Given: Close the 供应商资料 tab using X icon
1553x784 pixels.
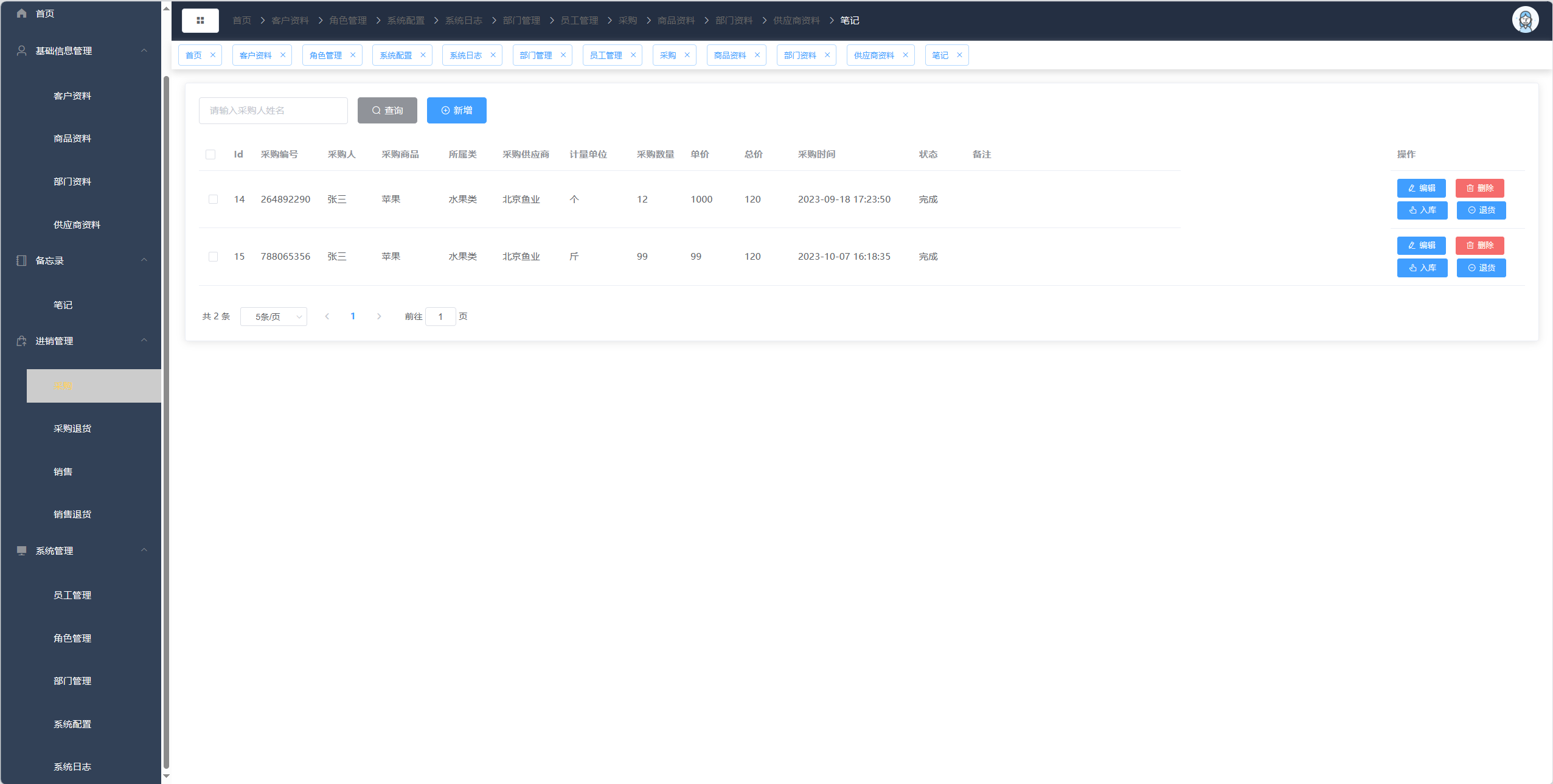Looking at the screenshot, I should pyautogui.click(x=905, y=55).
